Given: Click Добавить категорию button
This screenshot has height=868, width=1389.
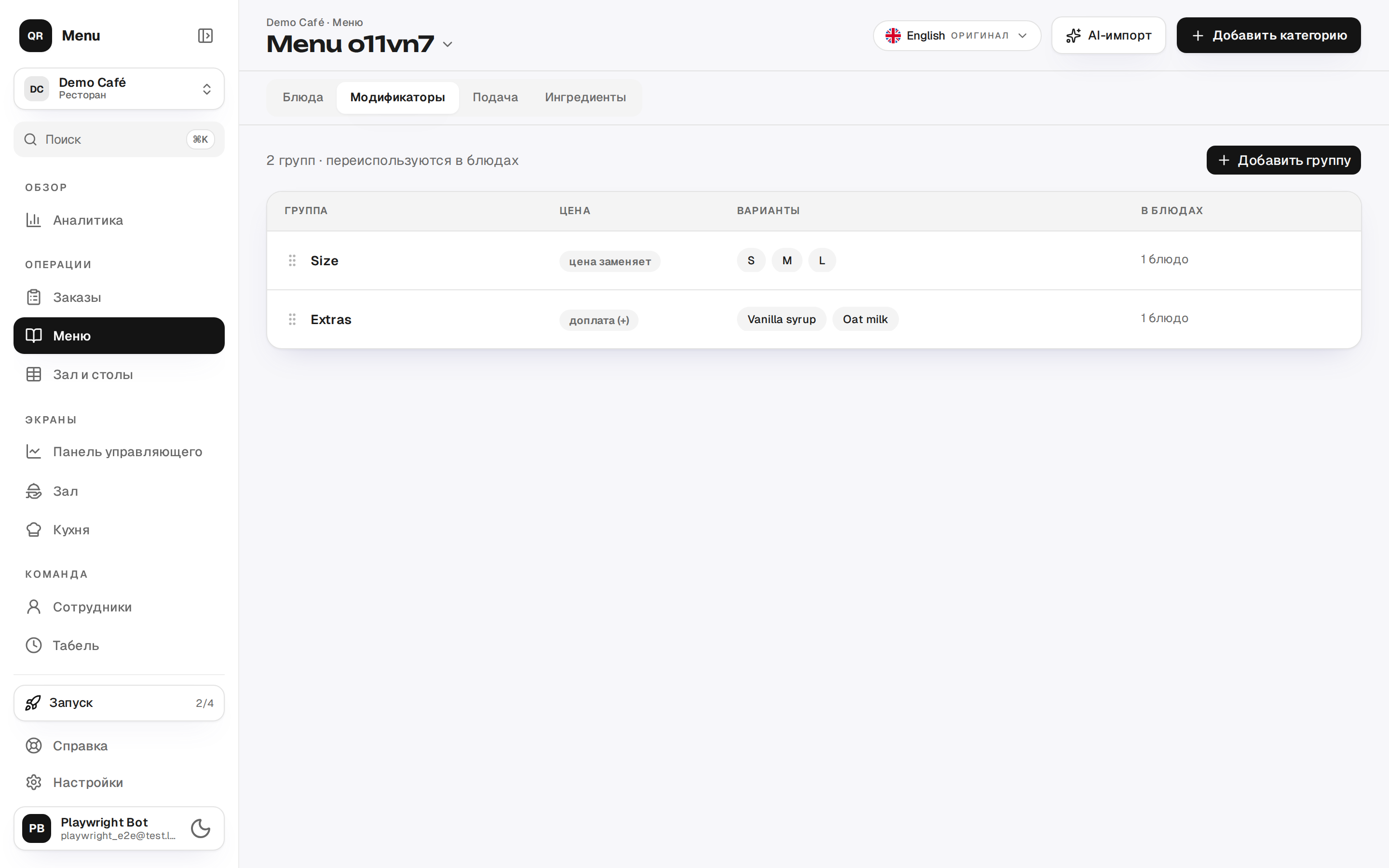Looking at the screenshot, I should pos(1268,36).
